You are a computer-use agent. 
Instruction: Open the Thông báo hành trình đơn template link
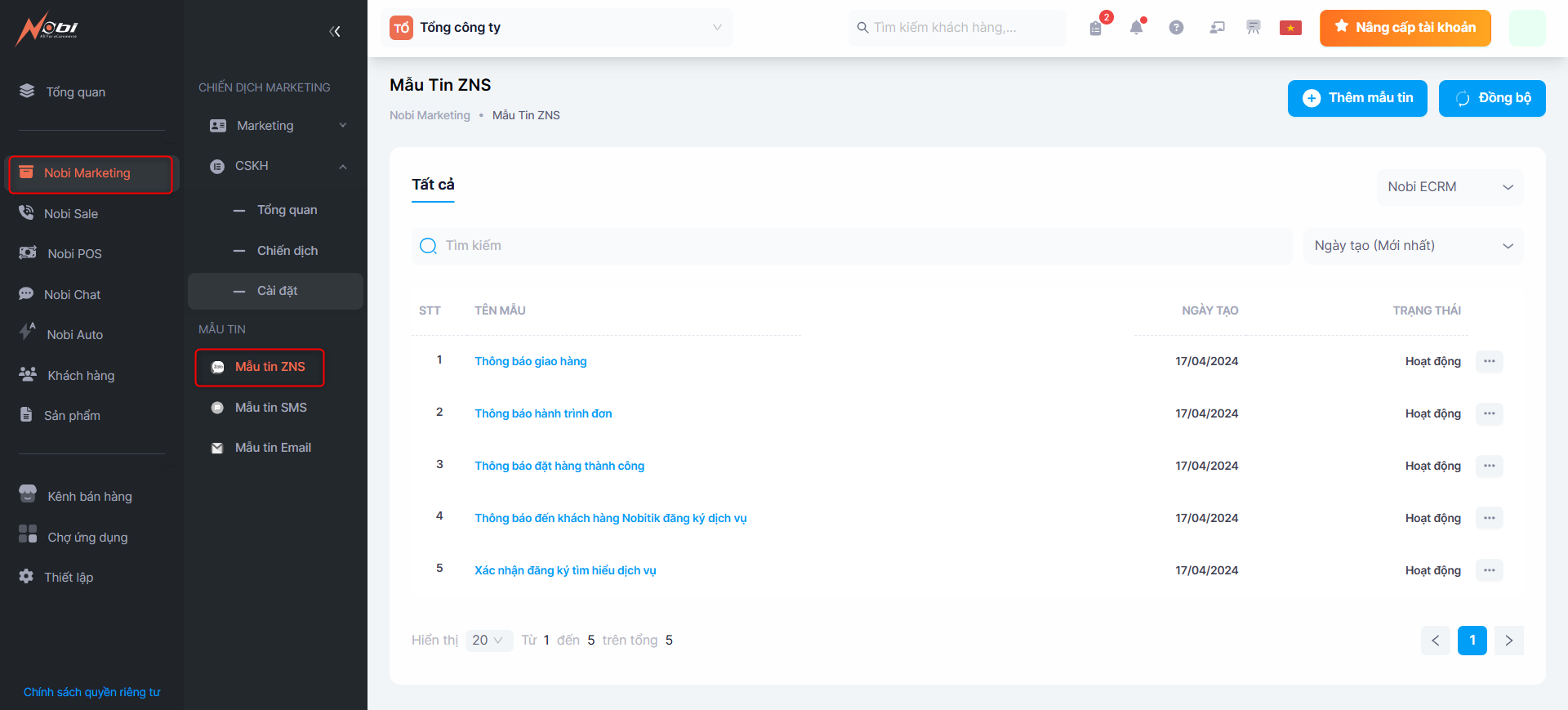pyautogui.click(x=543, y=413)
